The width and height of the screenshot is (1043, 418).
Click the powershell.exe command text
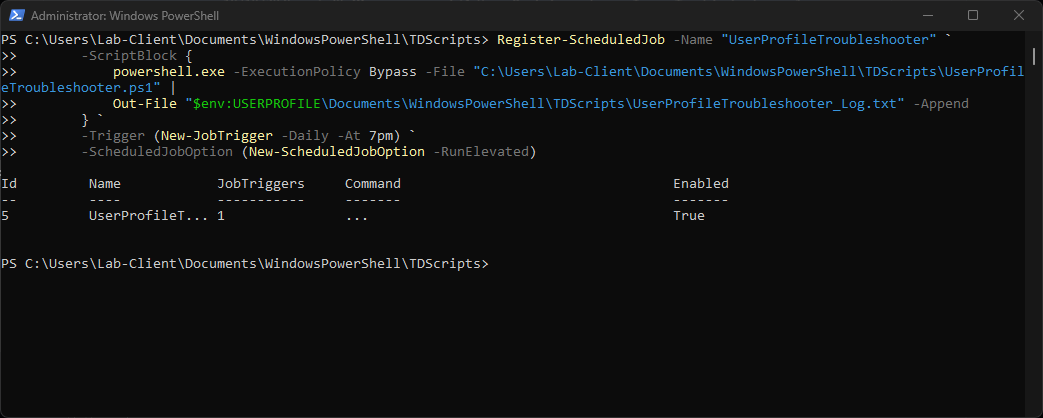169,72
